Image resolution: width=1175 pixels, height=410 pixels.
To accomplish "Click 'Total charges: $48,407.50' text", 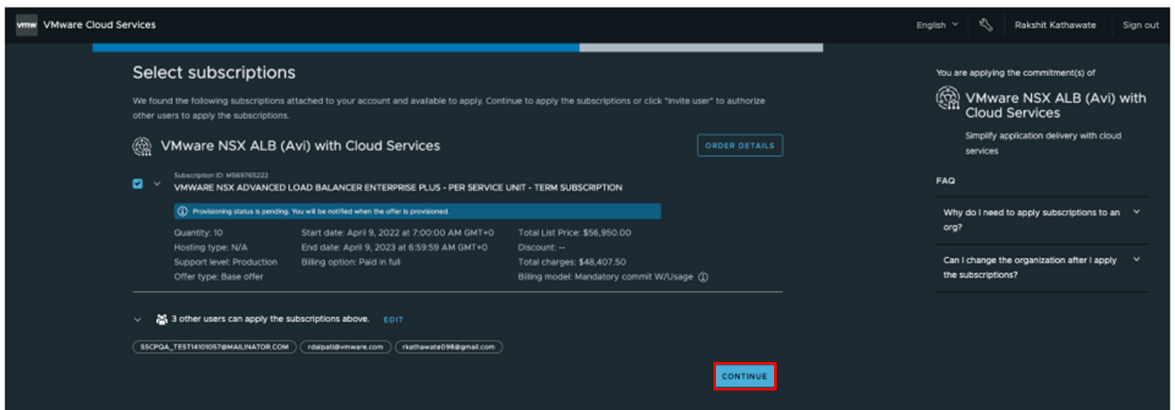I will coord(572,262).
